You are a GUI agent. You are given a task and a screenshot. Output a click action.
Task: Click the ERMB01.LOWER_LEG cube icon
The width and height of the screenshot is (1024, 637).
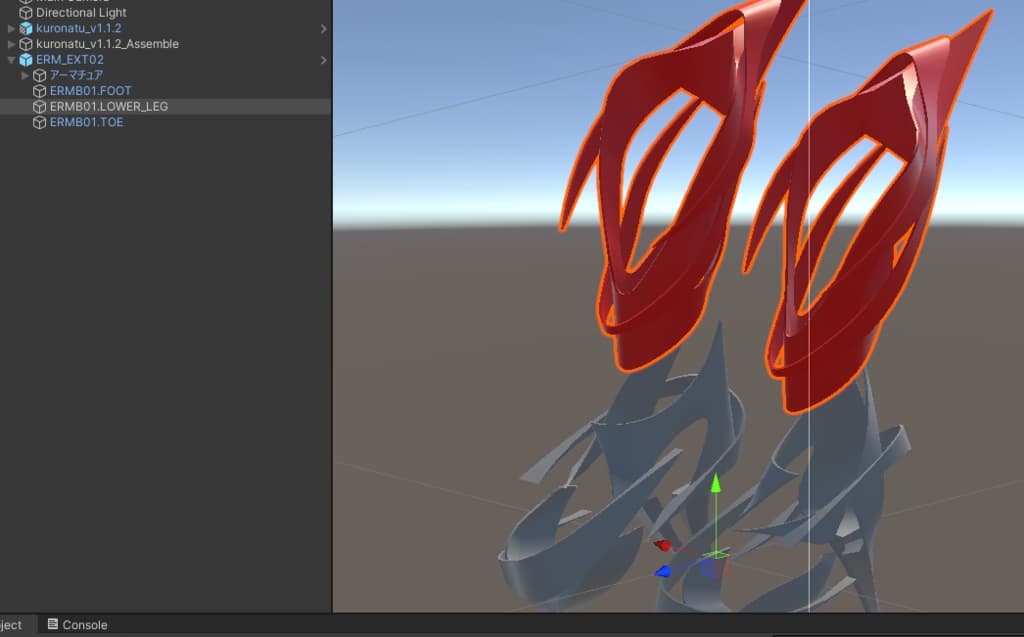tap(39, 106)
